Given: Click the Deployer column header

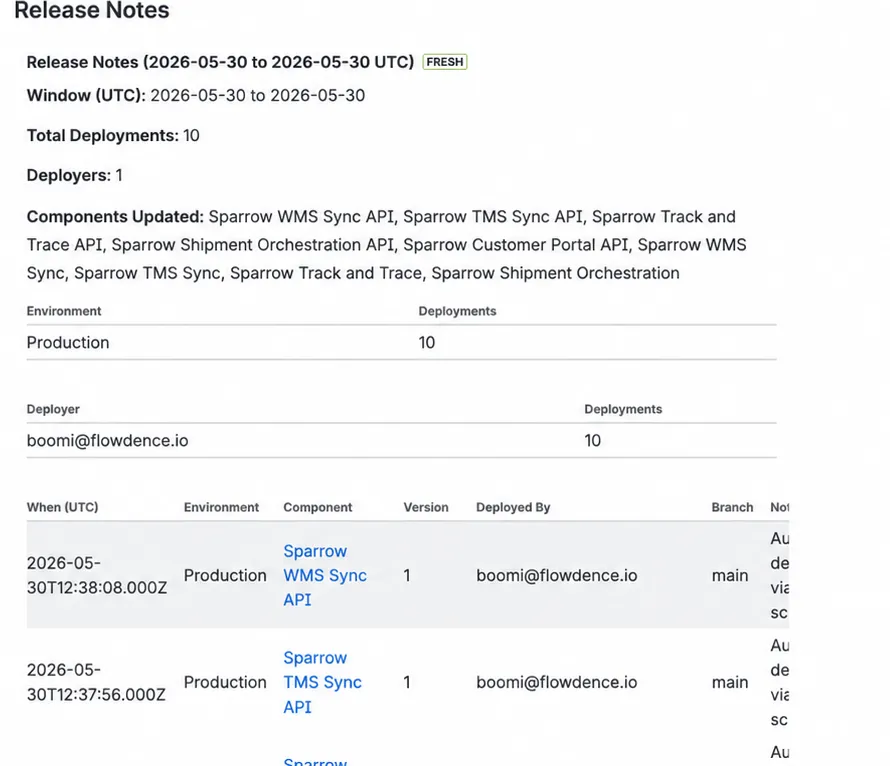Looking at the screenshot, I should (53, 409).
